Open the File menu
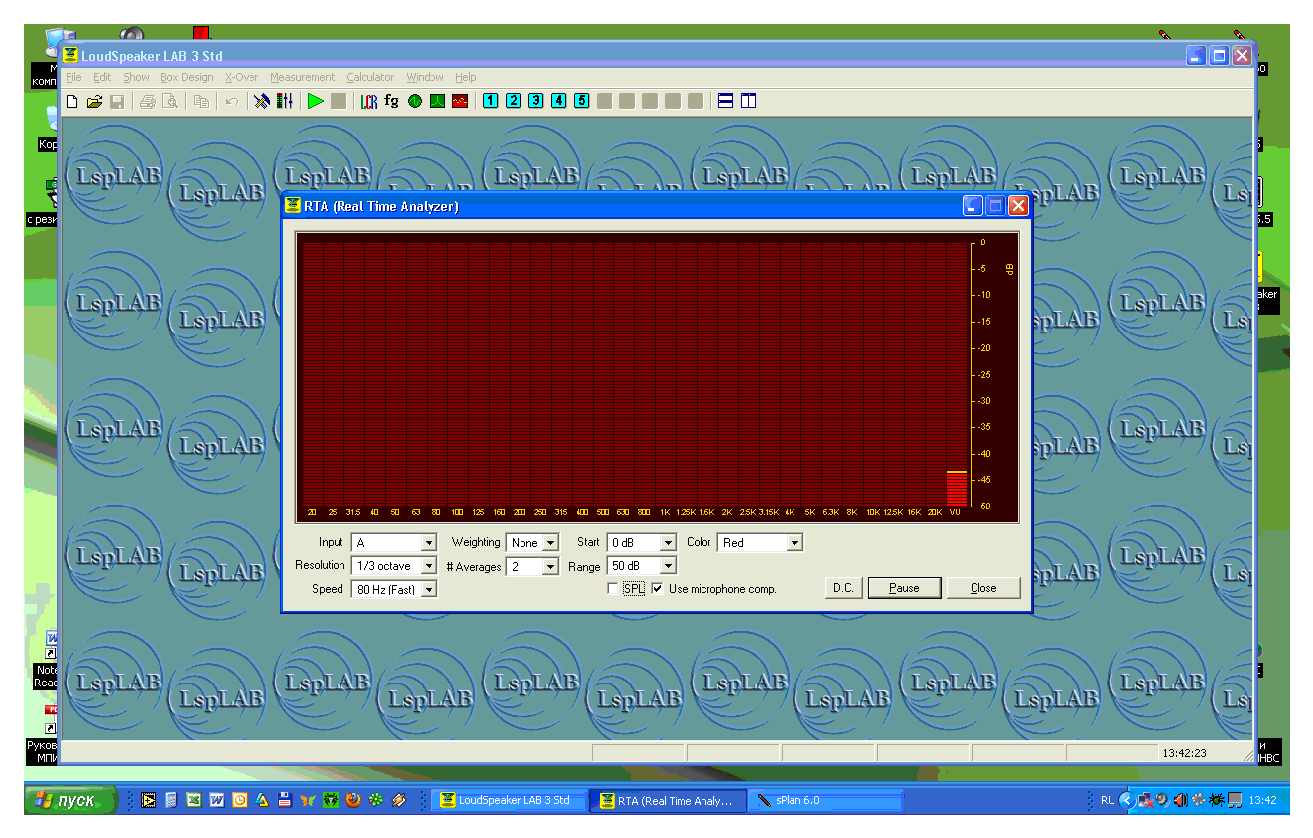The height and width of the screenshot is (838, 1313). [73, 77]
